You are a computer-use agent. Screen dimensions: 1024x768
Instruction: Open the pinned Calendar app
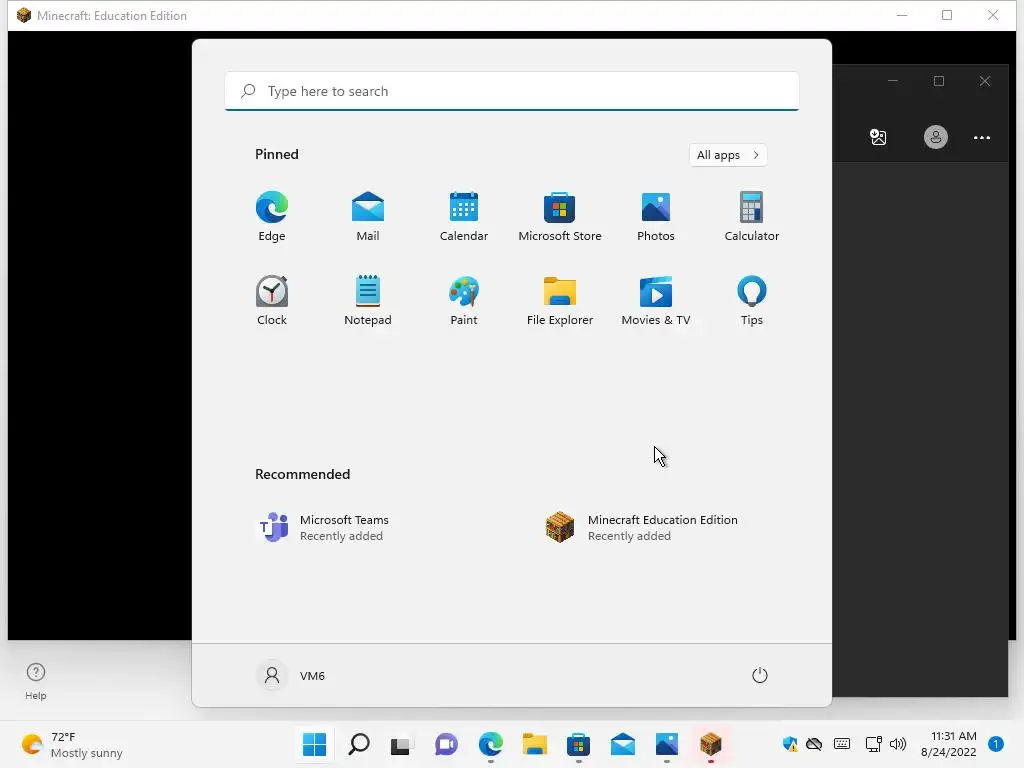pyautogui.click(x=464, y=216)
